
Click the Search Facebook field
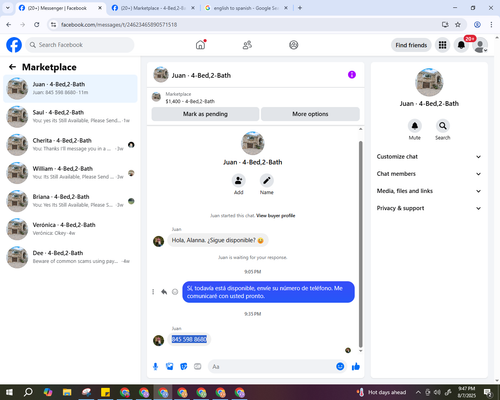click(80, 45)
